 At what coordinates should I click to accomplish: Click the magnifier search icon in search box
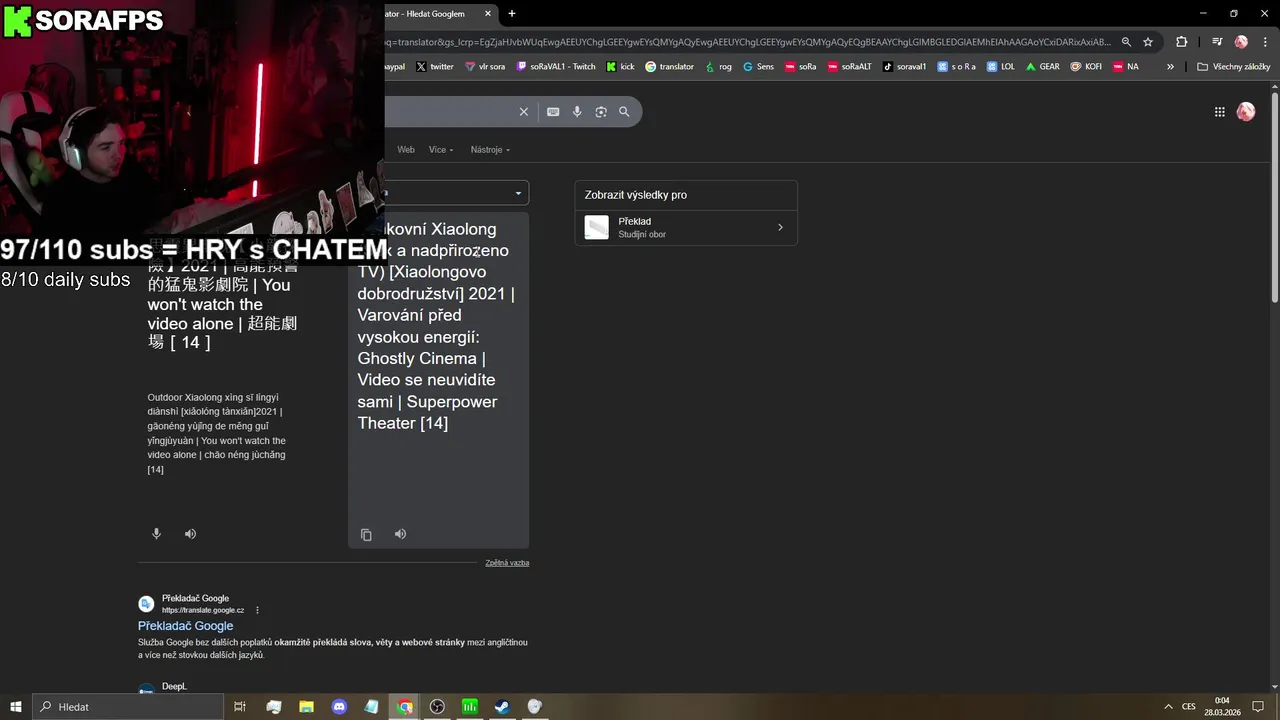(x=624, y=112)
